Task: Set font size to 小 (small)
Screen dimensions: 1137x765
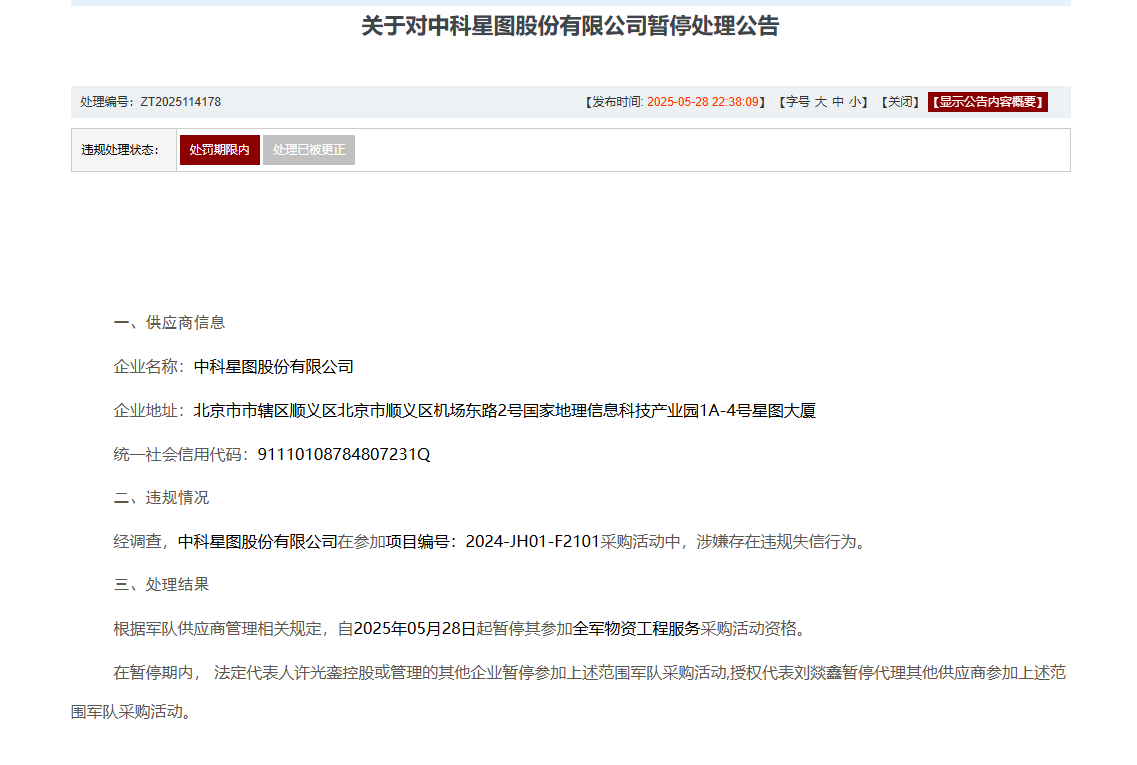Action: [855, 102]
